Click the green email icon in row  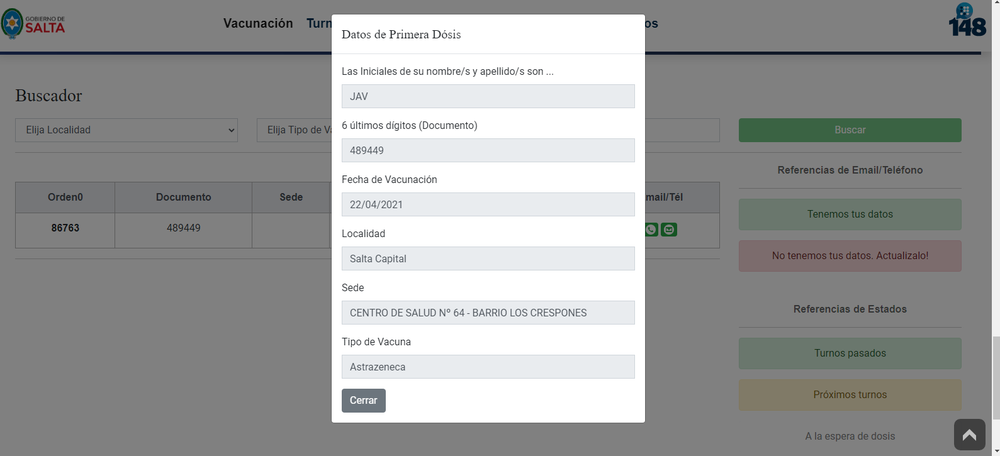[x=668, y=229]
